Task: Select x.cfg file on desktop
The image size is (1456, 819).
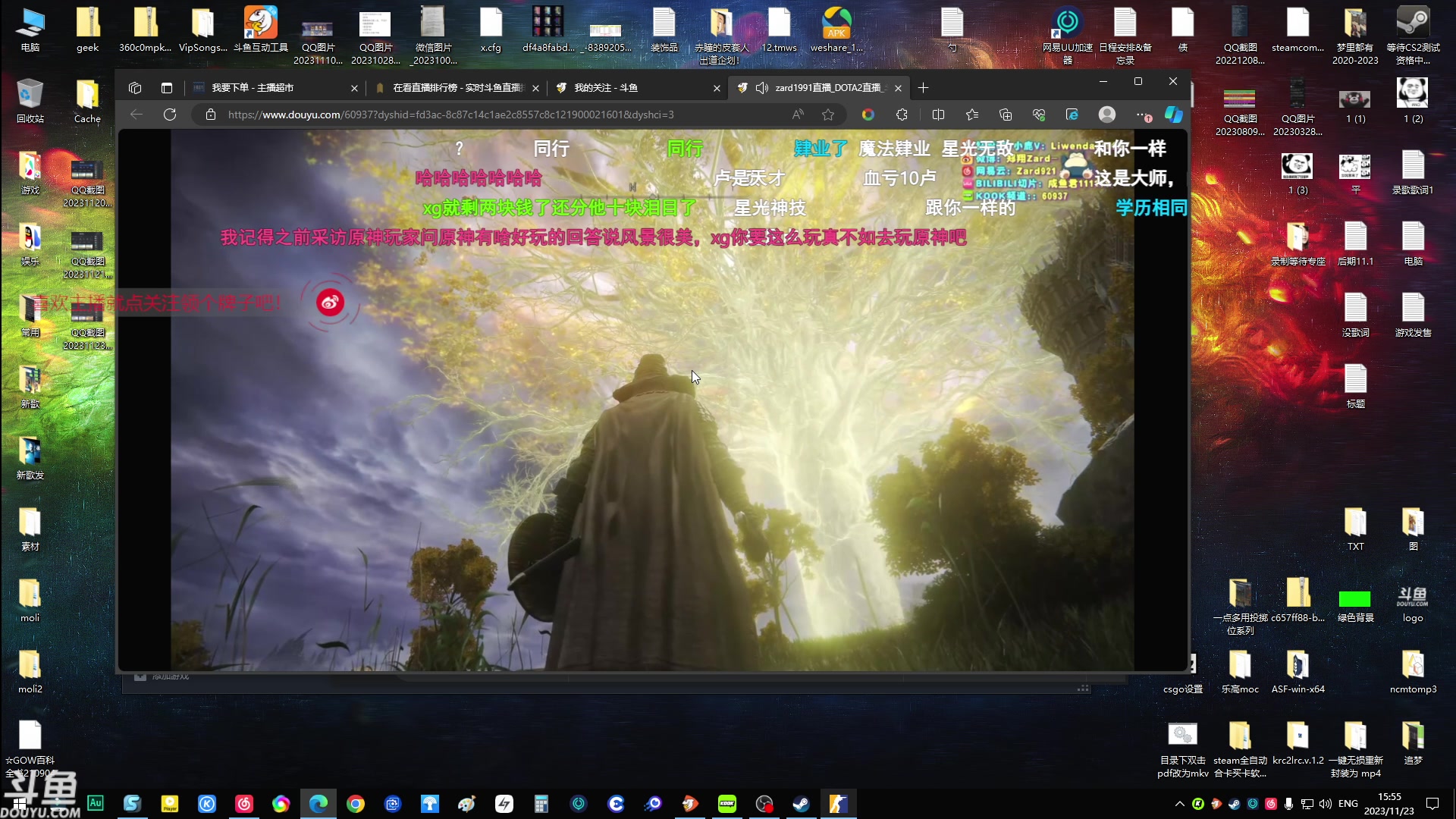Action: pyautogui.click(x=491, y=30)
